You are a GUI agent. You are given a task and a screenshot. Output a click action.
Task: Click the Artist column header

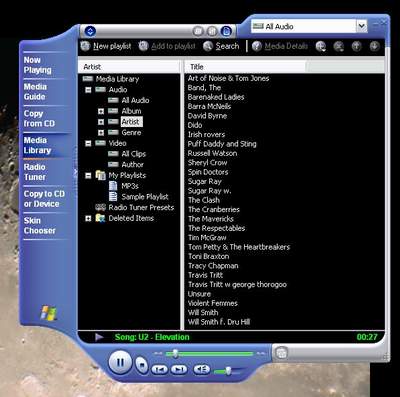tap(129, 67)
